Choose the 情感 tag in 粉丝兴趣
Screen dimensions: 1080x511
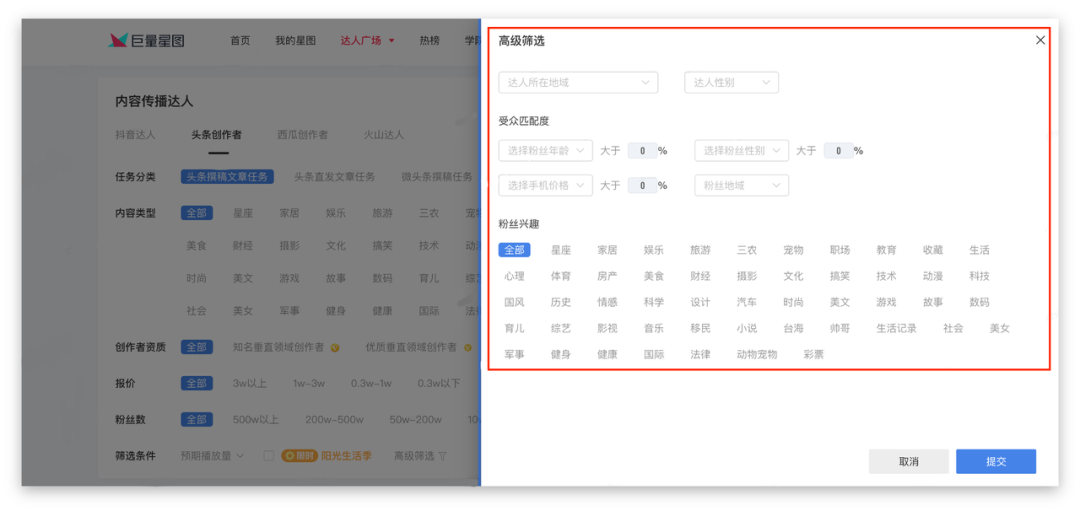click(x=608, y=302)
